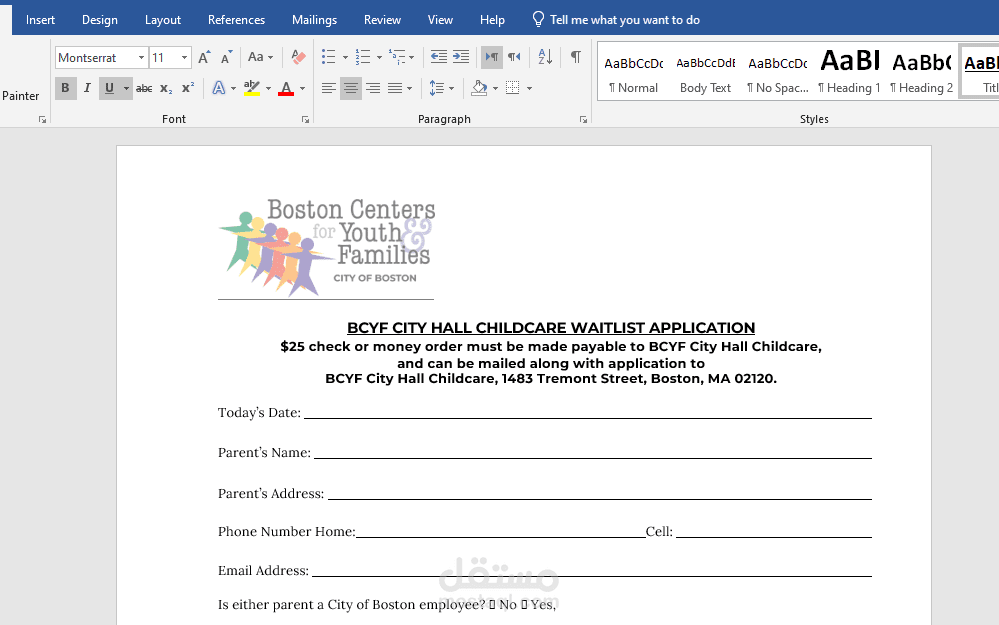Shrink font size with the smaller A icon
The height and width of the screenshot is (625, 999).
pyautogui.click(x=226, y=57)
